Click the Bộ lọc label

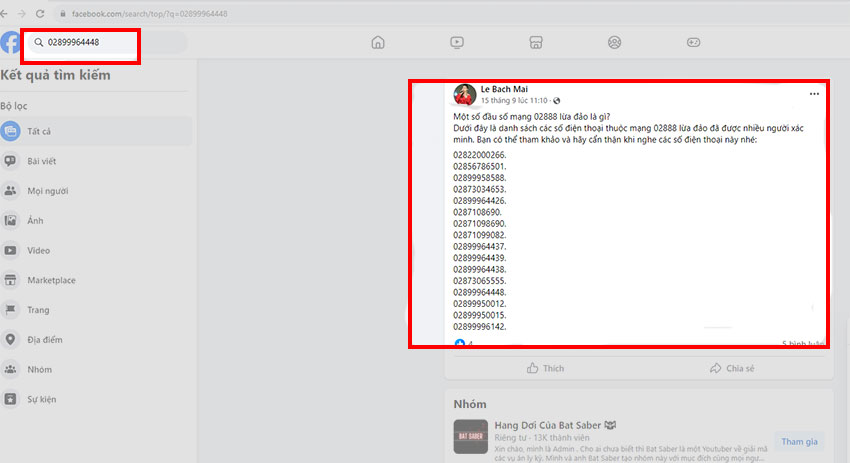[x=14, y=106]
